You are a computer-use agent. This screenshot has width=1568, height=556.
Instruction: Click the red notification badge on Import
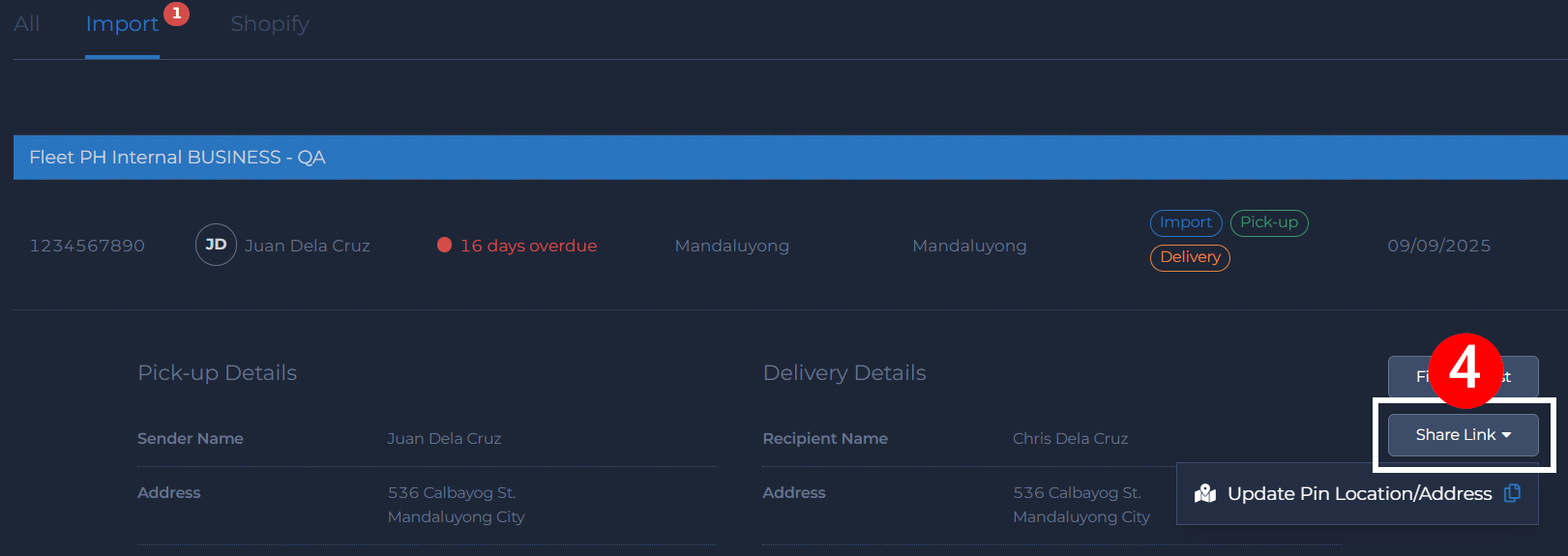(x=176, y=14)
